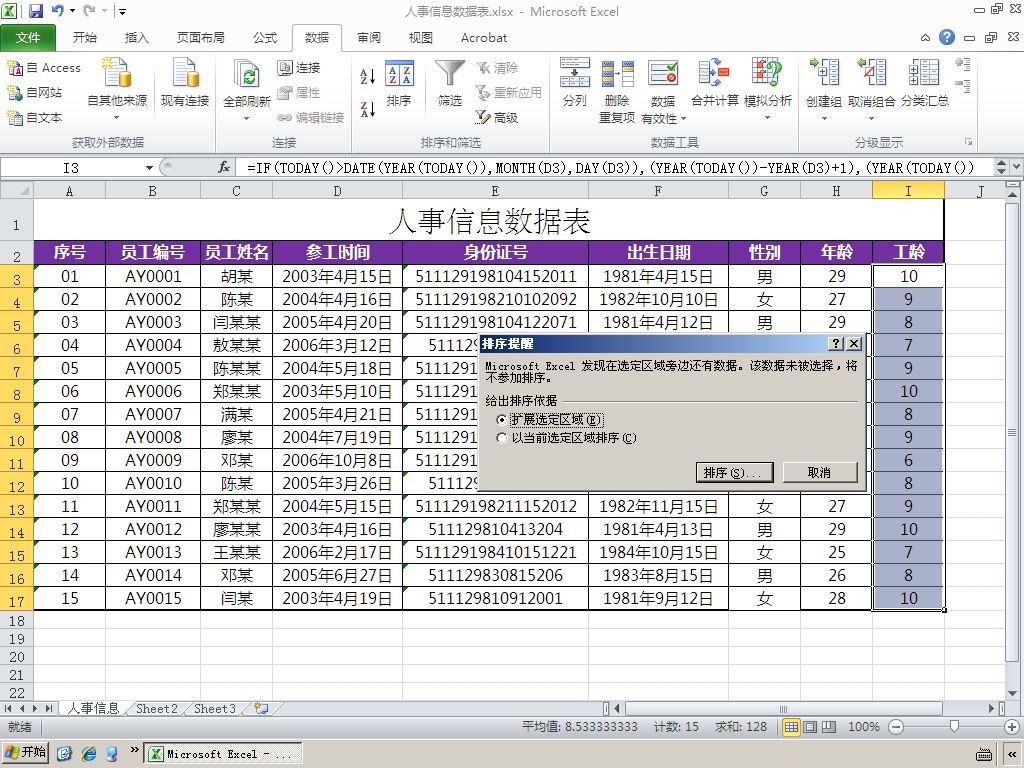Image resolution: width=1024 pixels, height=768 pixels.
Task: Open the 分级显示 dialog launcher
Action: (x=968, y=142)
